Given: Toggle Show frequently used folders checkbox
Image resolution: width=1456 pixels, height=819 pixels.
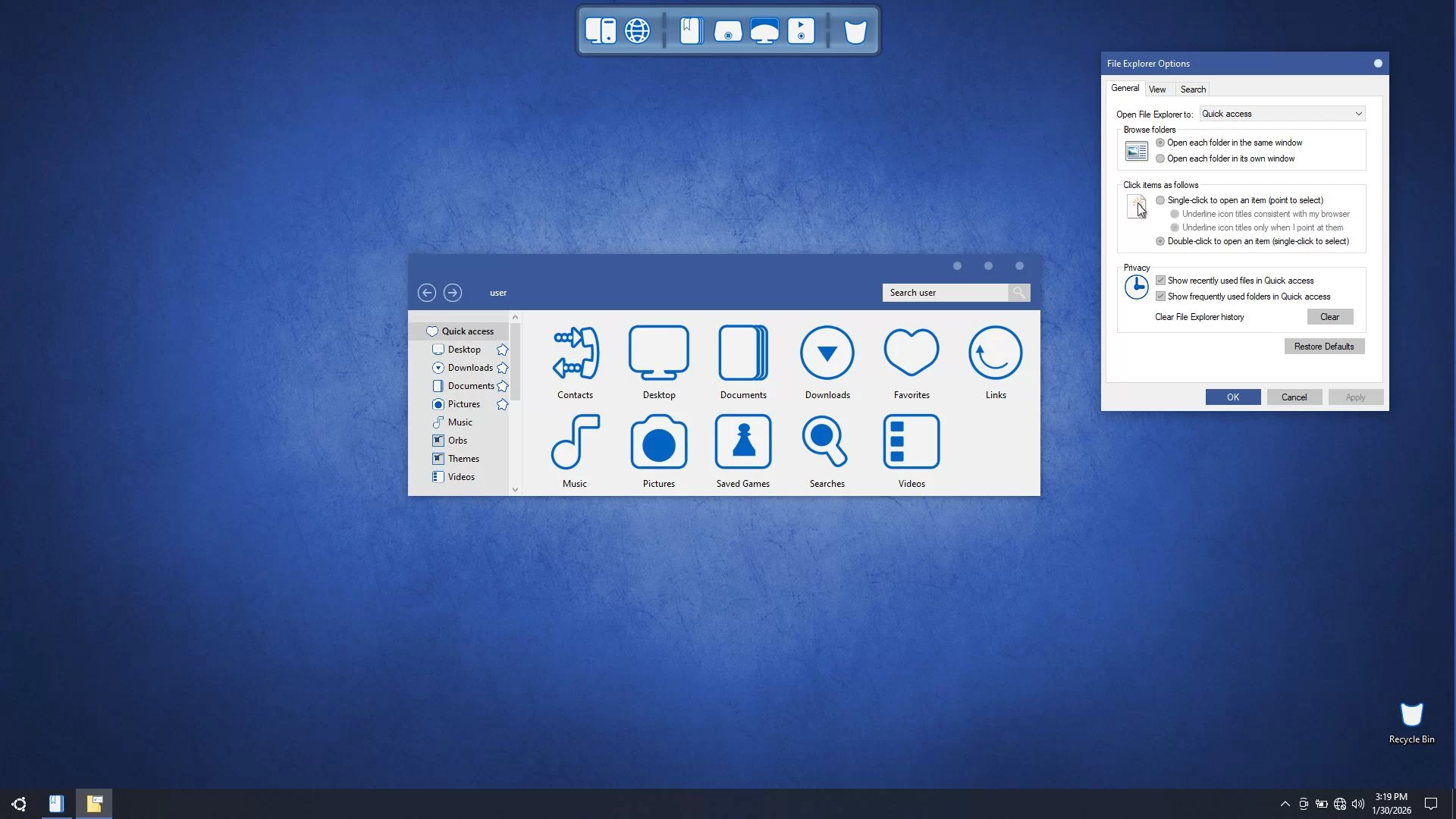Looking at the screenshot, I should (x=1160, y=297).
